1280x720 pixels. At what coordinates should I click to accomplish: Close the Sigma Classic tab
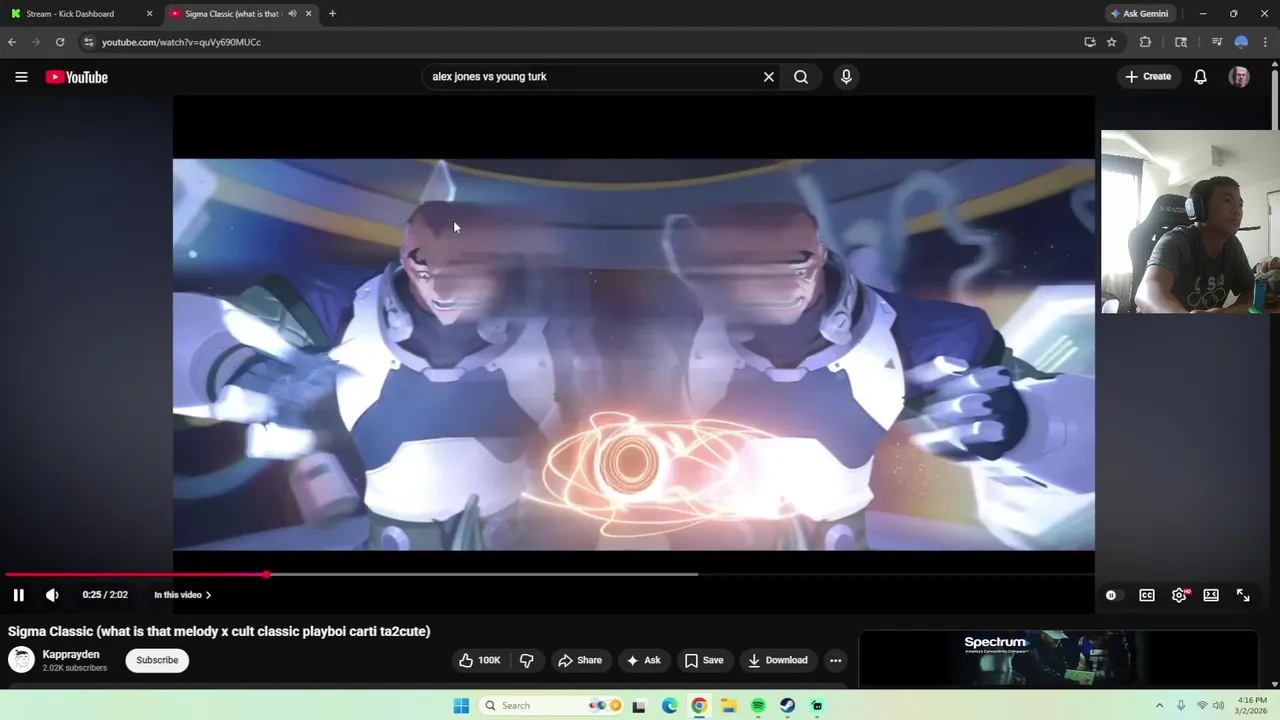(308, 14)
